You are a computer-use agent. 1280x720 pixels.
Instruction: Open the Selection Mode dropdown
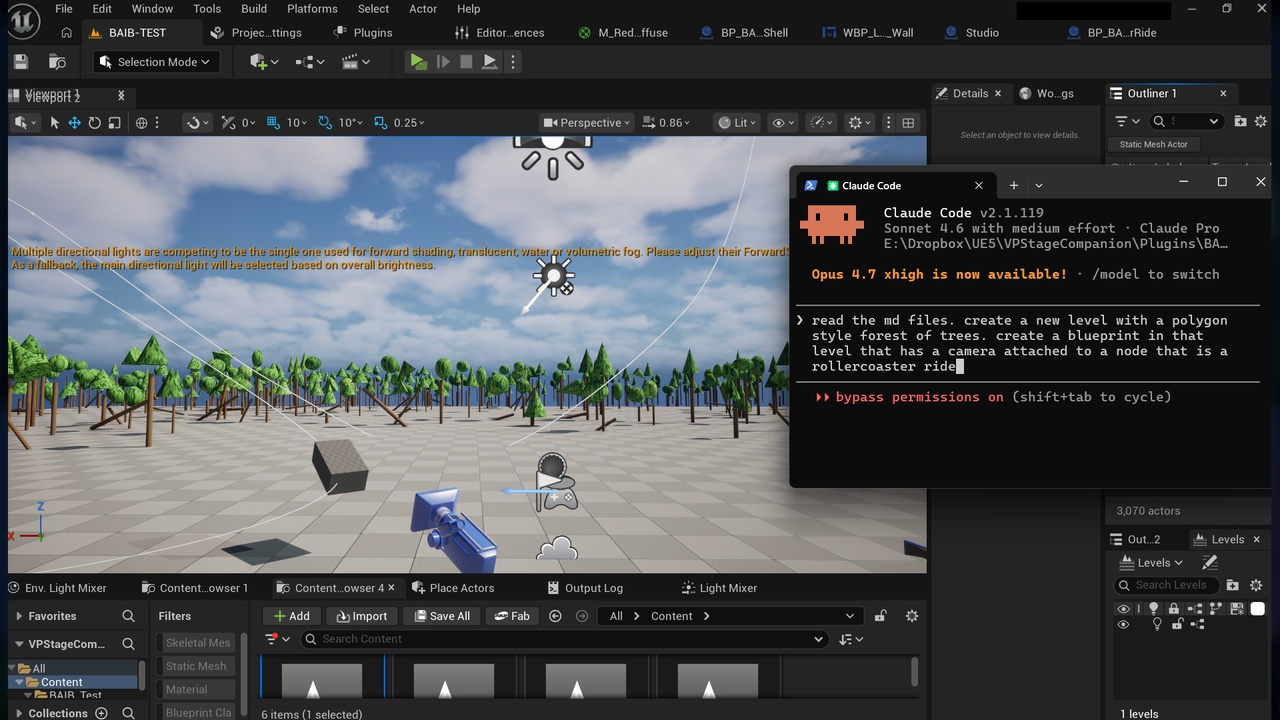click(x=157, y=62)
